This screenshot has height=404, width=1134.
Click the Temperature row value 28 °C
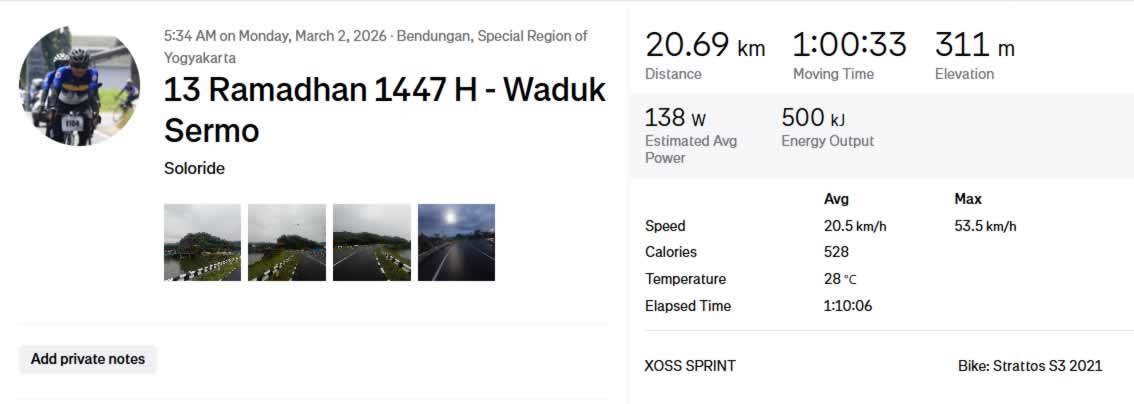(840, 279)
